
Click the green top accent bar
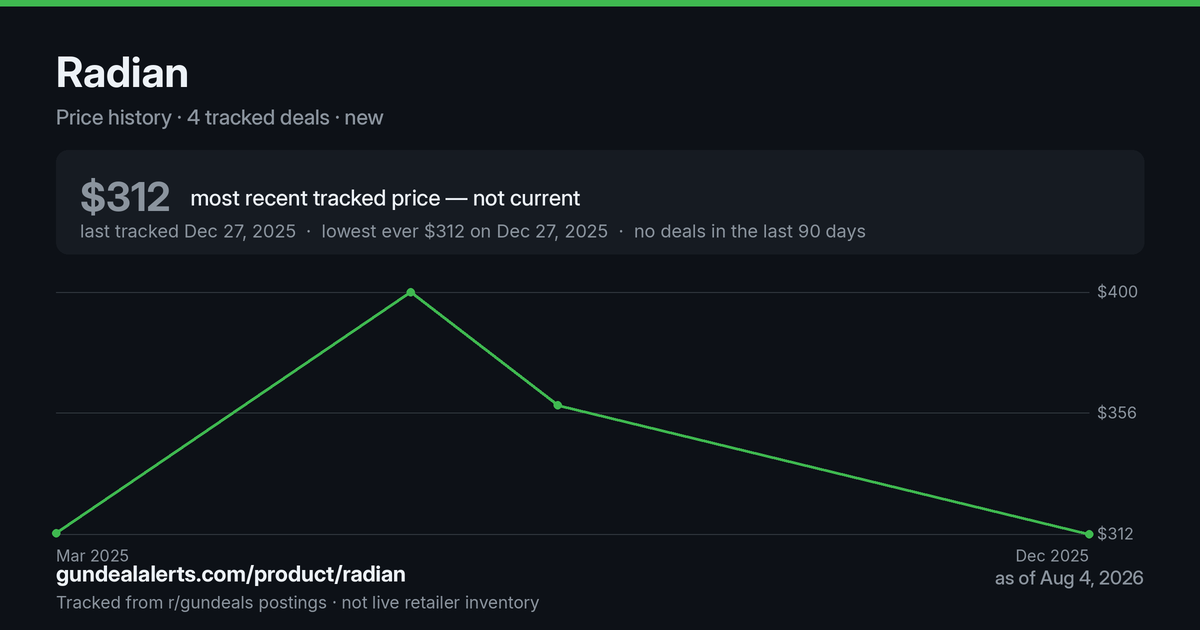tap(600, 3)
